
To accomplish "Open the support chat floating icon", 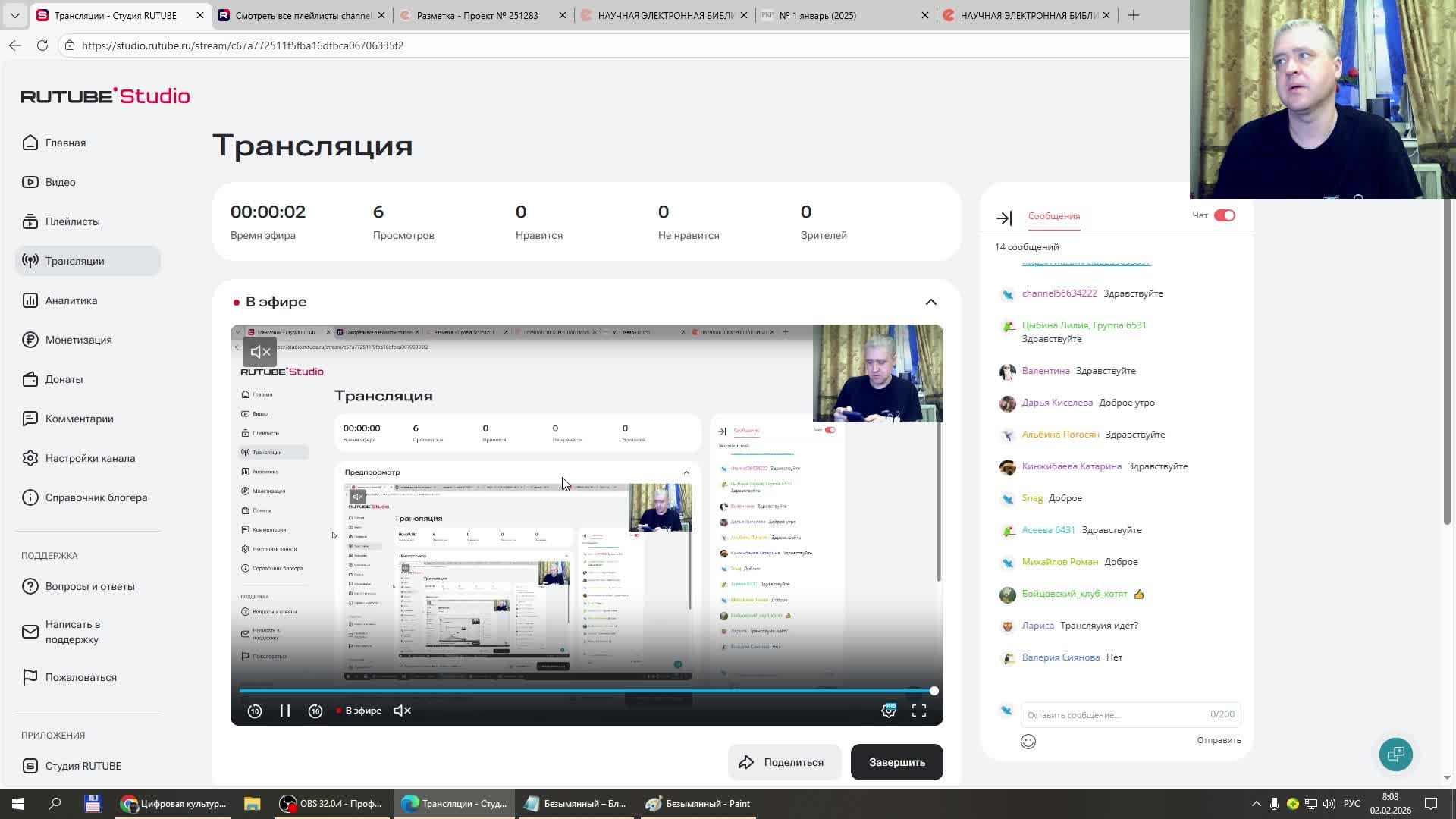I will click(1395, 755).
